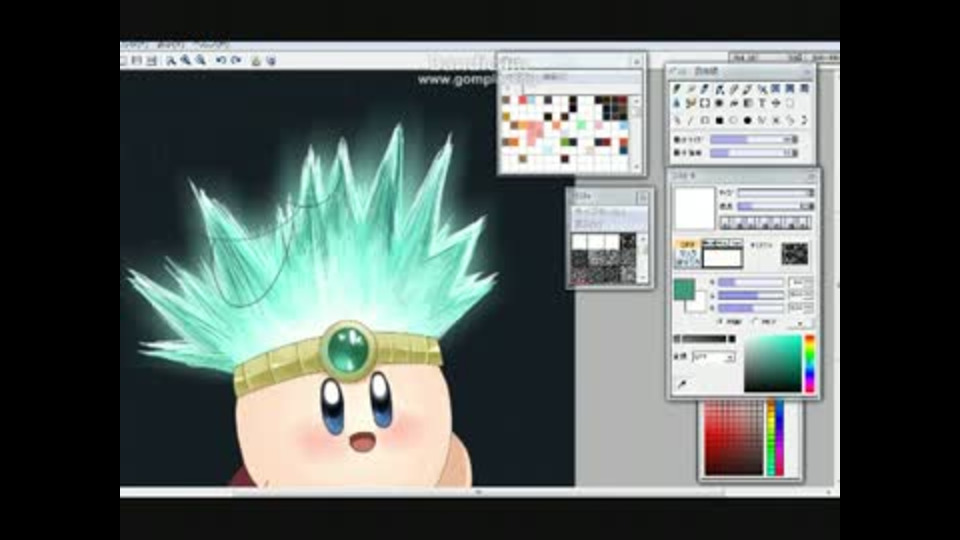The height and width of the screenshot is (540, 960).
Task: Select the outlined circle shape tool
Action: coord(733,121)
